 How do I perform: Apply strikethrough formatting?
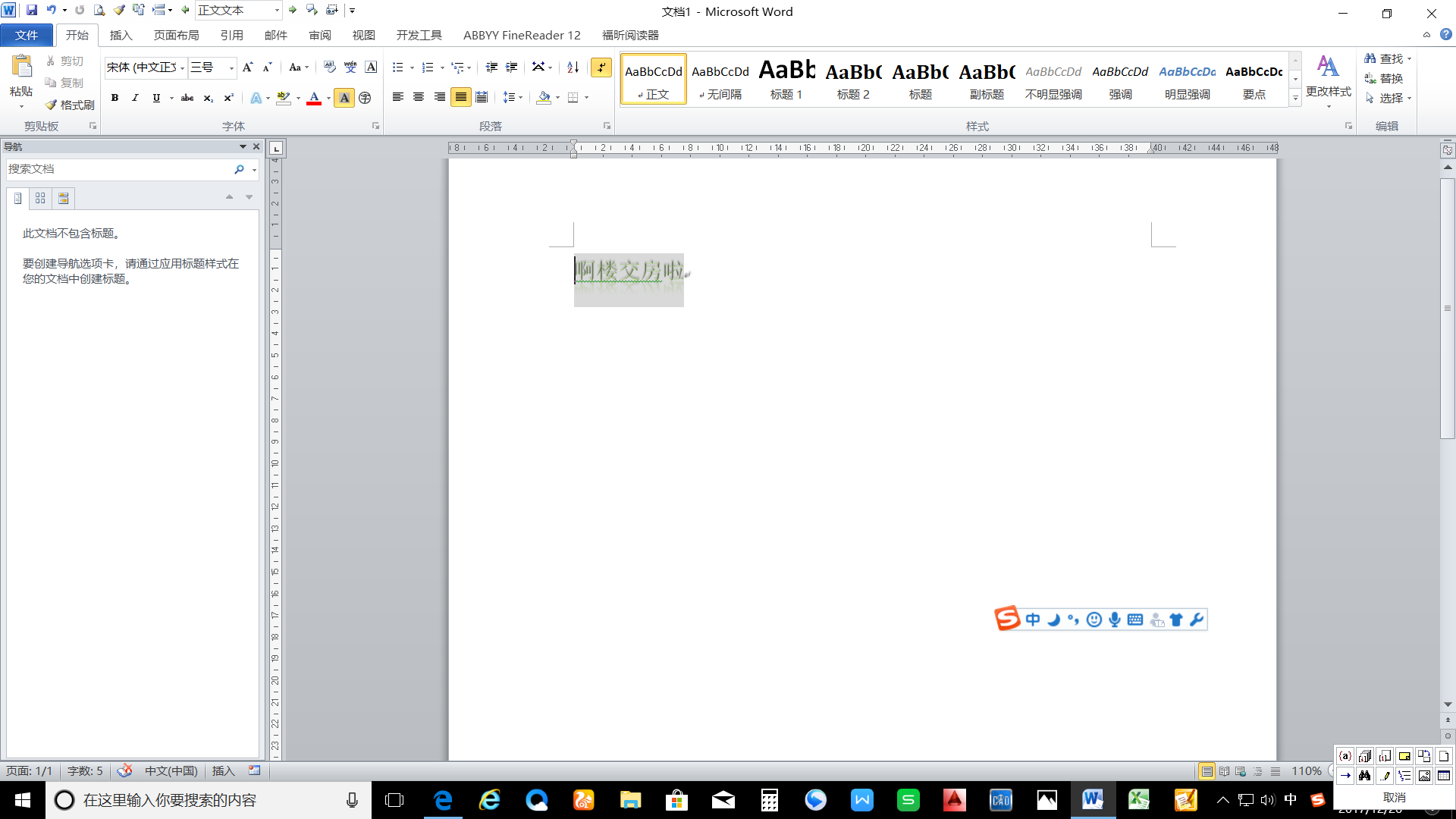pos(187,98)
